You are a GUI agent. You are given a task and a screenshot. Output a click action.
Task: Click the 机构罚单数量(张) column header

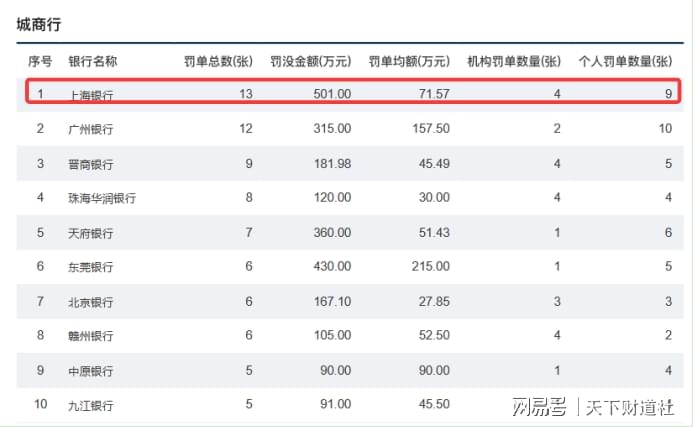(x=514, y=62)
